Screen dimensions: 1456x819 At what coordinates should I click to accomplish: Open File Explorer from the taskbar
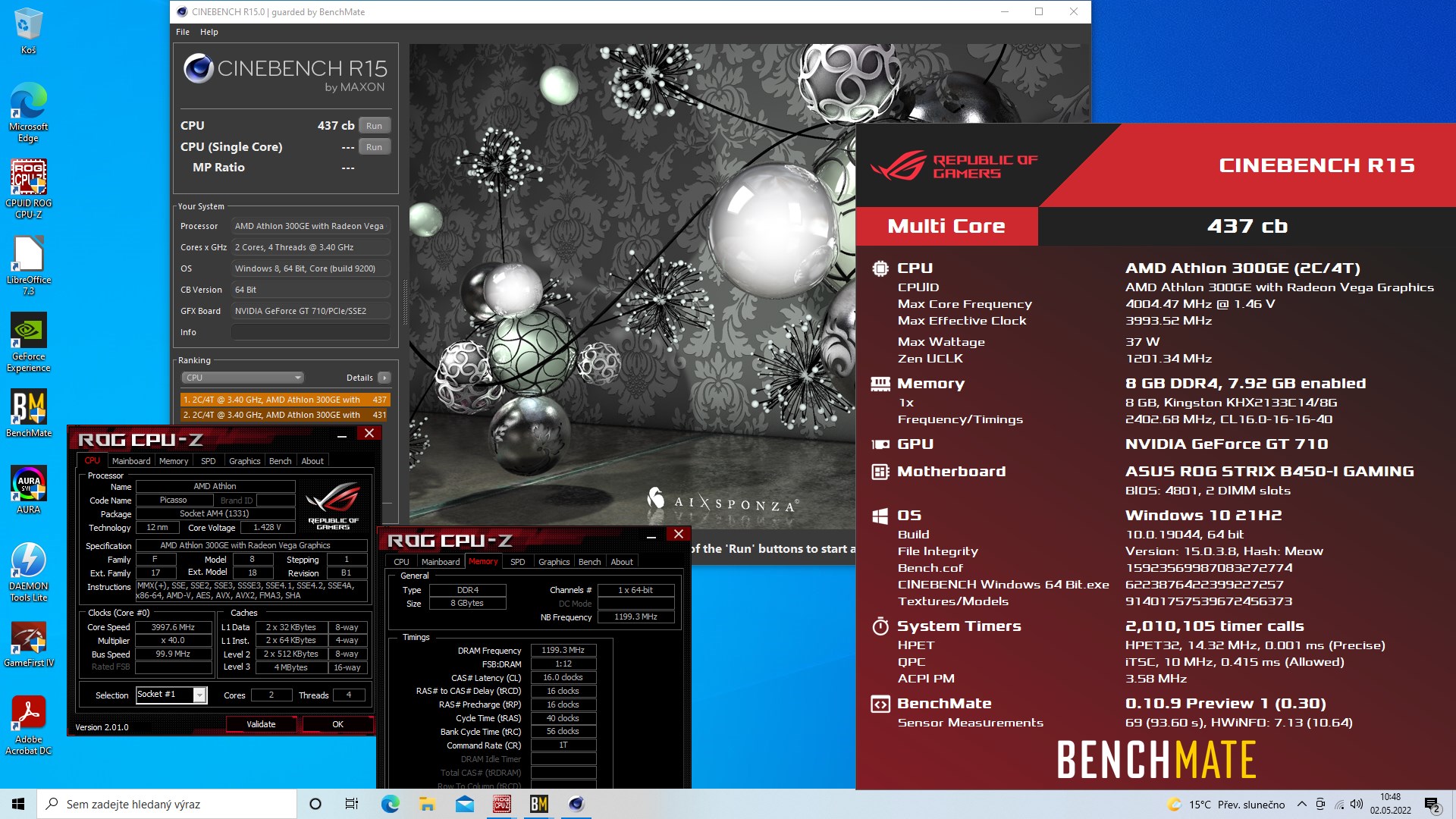(427, 804)
